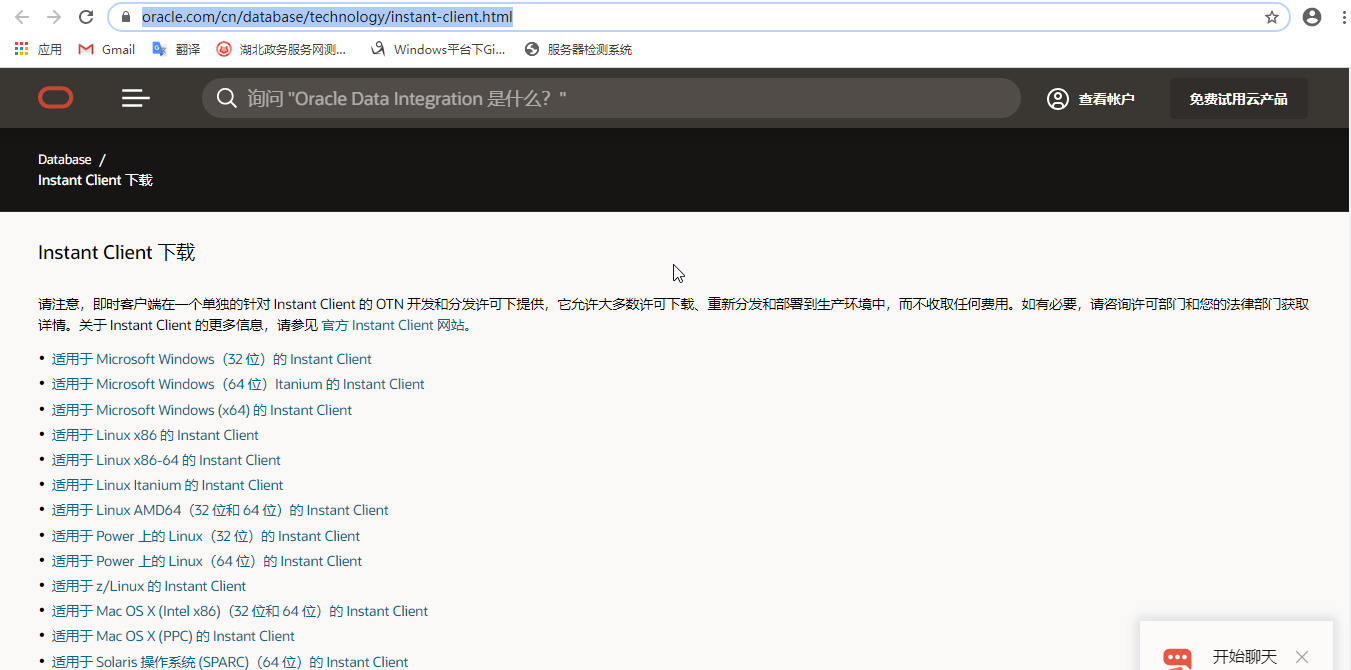Bookmark this page with the star
The height and width of the screenshot is (670, 1351).
pos(1272,16)
